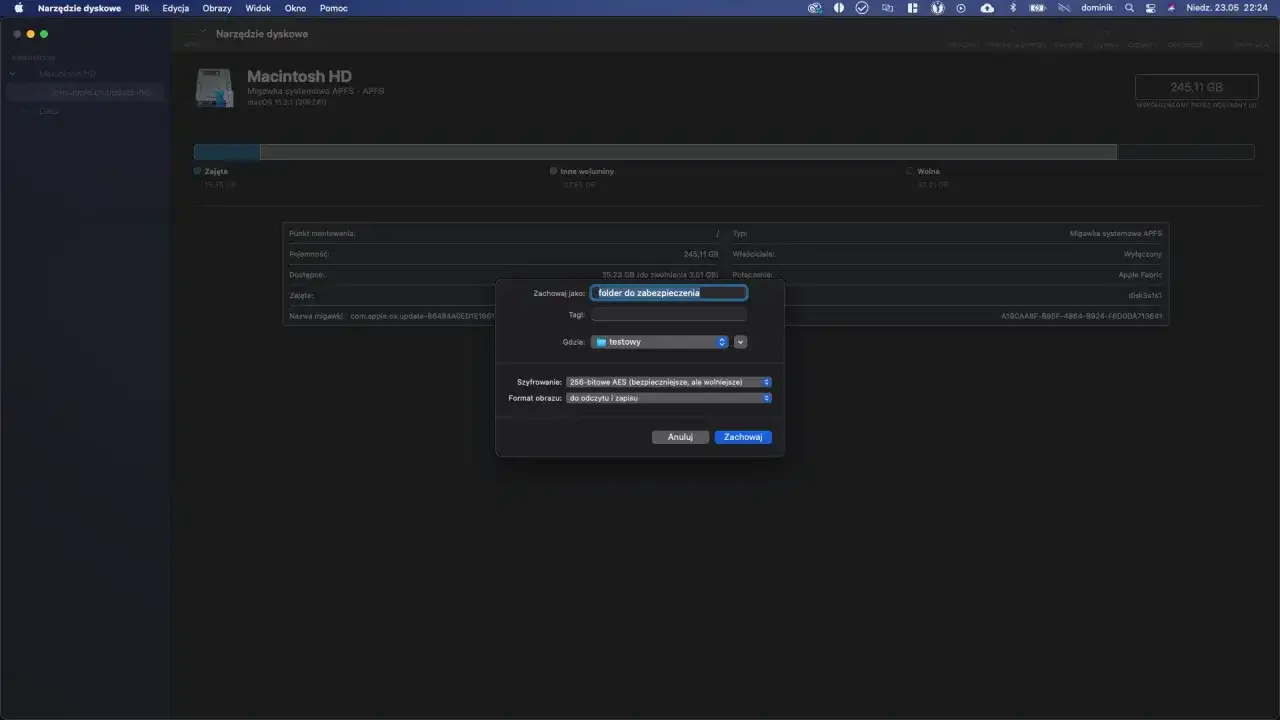Screen dimensions: 1280x720
Task: Open the Szyfrowanie encryption dropdown
Action: pos(668,382)
